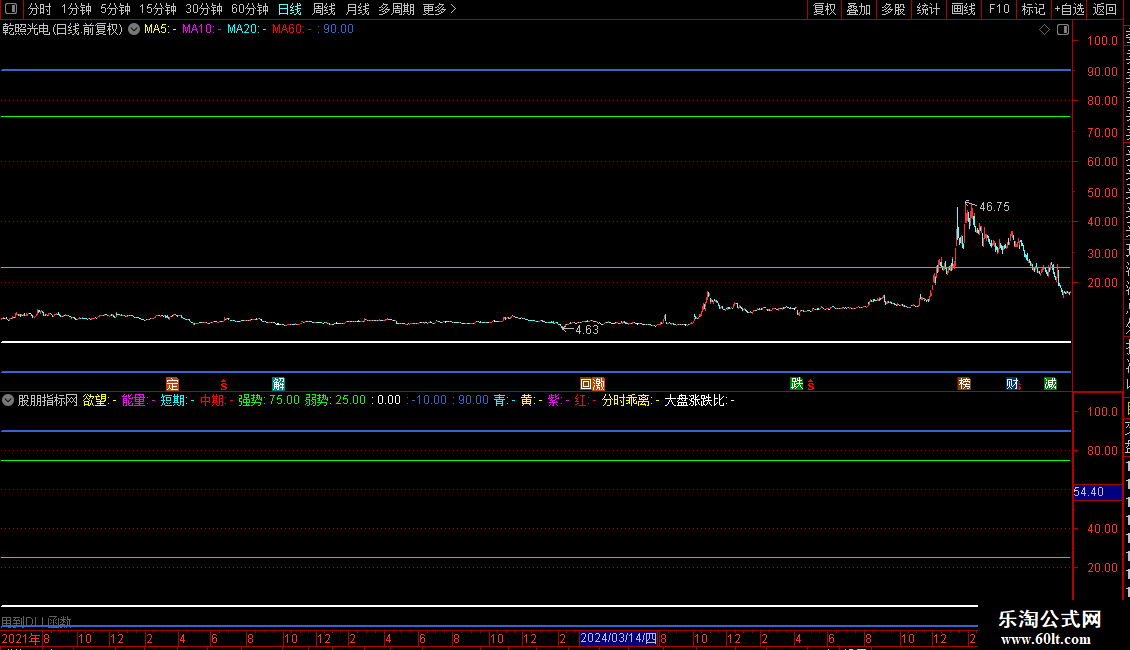
Task: Click the 回 event marker
Action: 587,384
